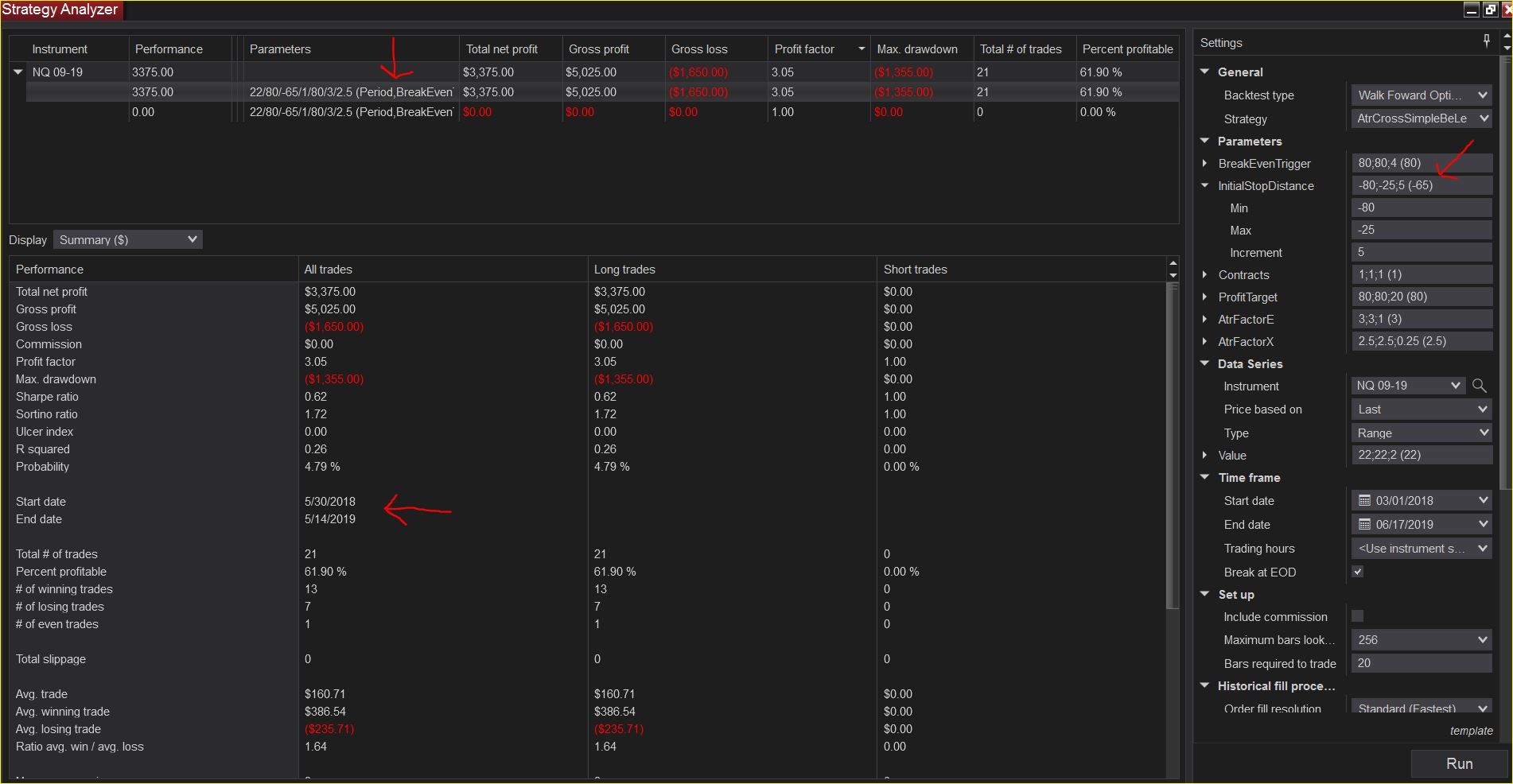Screen dimensions: 1513x784
Task: Open the Maximum bars look back dropdown
Action: [1422, 640]
